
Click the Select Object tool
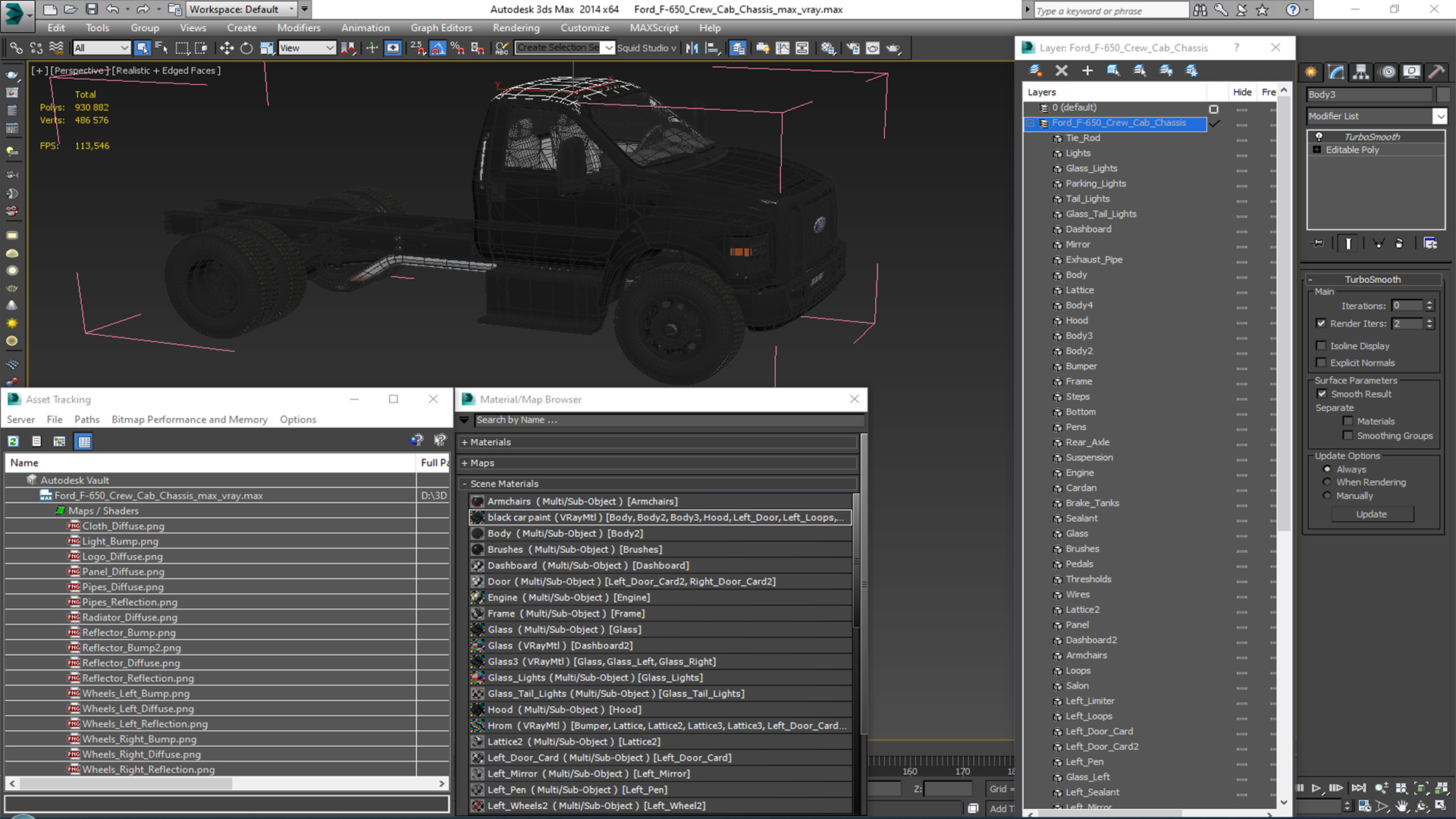[142, 48]
